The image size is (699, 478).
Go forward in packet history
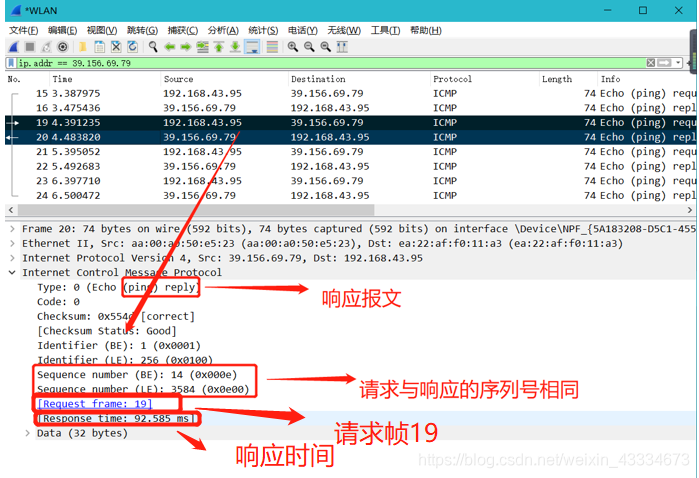point(186,47)
